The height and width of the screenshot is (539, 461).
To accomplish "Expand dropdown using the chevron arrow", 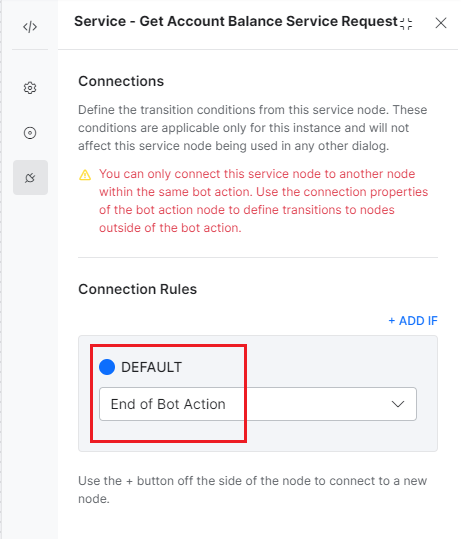I will click(x=398, y=404).
